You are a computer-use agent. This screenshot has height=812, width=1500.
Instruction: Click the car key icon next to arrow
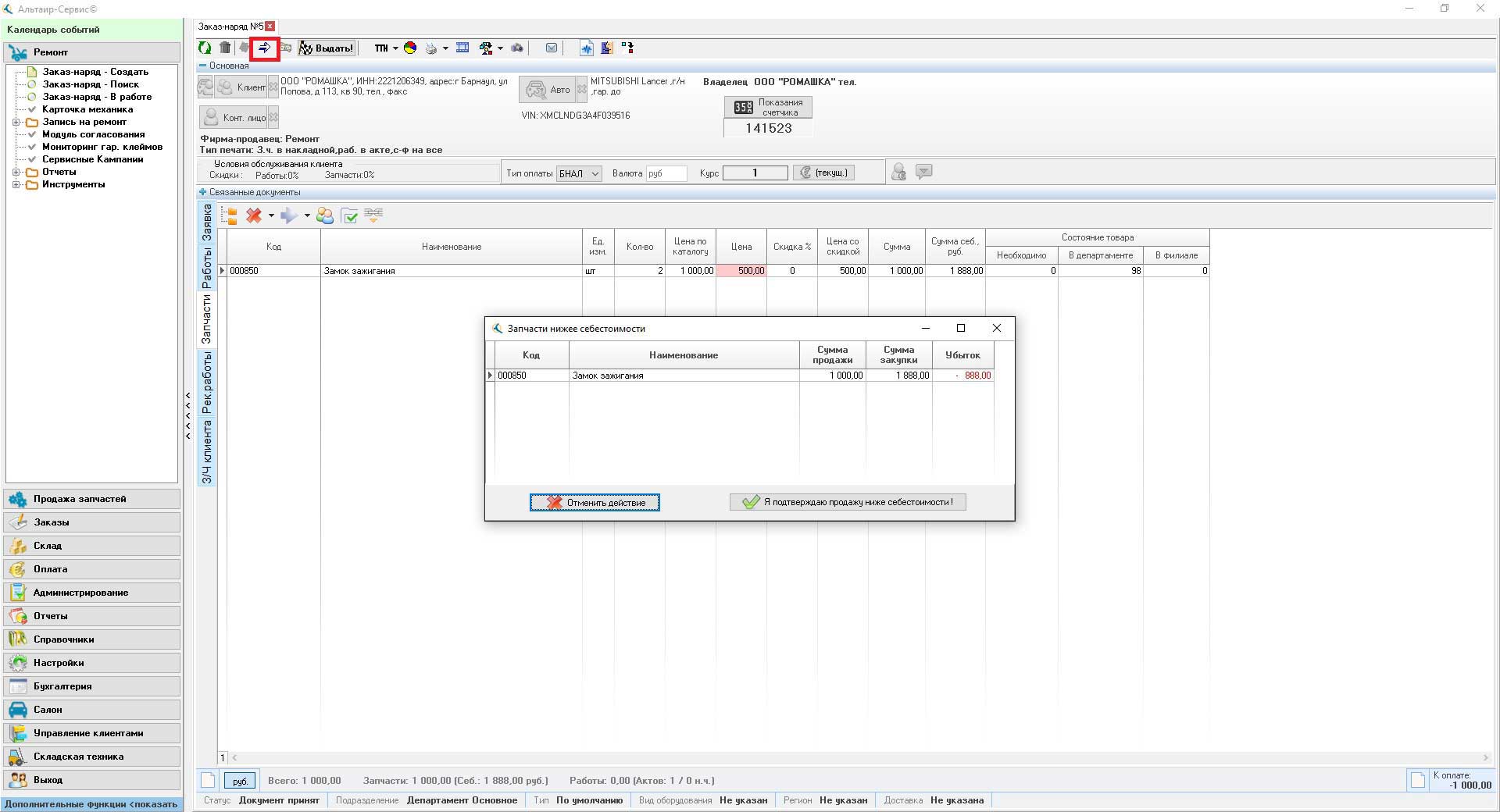[x=286, y=48]
